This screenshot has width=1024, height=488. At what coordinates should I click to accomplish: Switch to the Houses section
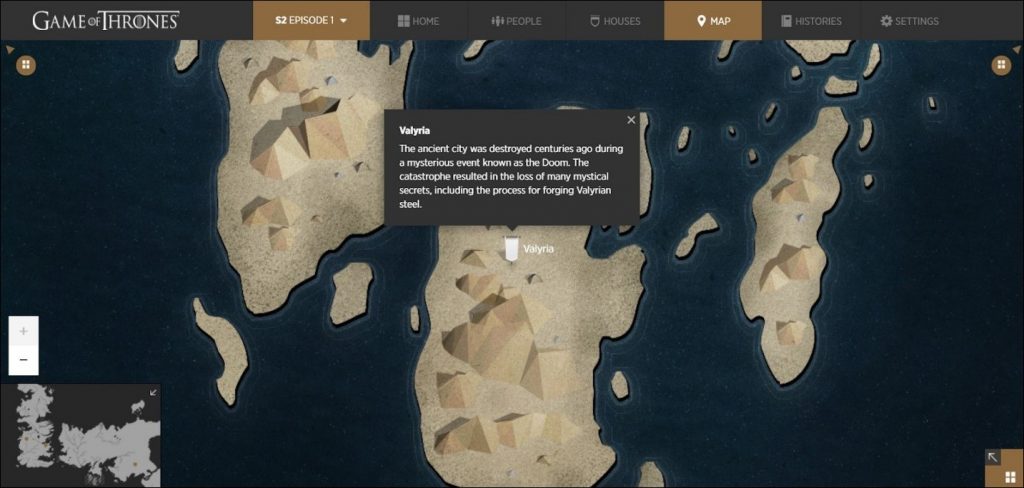(x=614, y=21)
